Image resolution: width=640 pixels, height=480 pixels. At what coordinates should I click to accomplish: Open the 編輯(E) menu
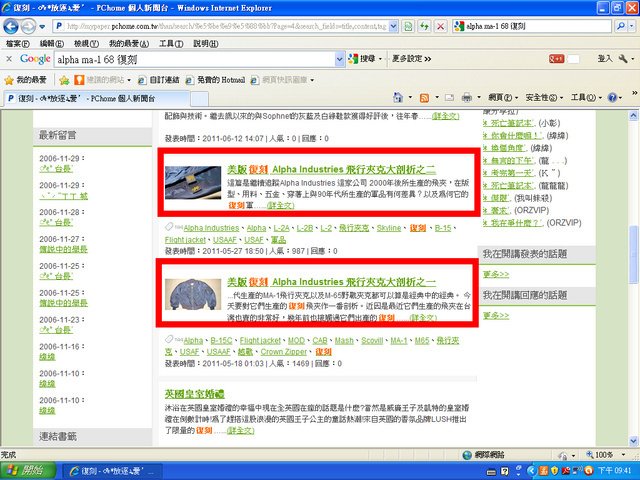(x=52, y=43)
